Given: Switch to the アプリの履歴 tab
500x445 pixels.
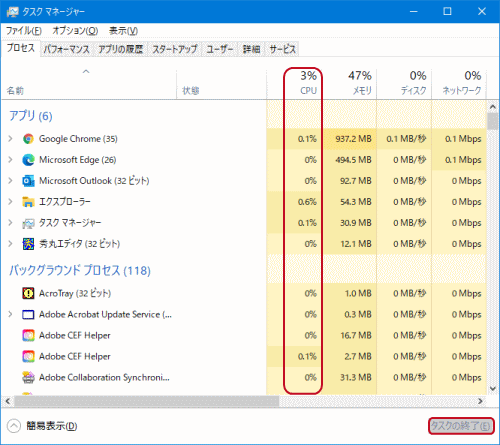Looking at the screenshot, I should (x=121, y=49).
